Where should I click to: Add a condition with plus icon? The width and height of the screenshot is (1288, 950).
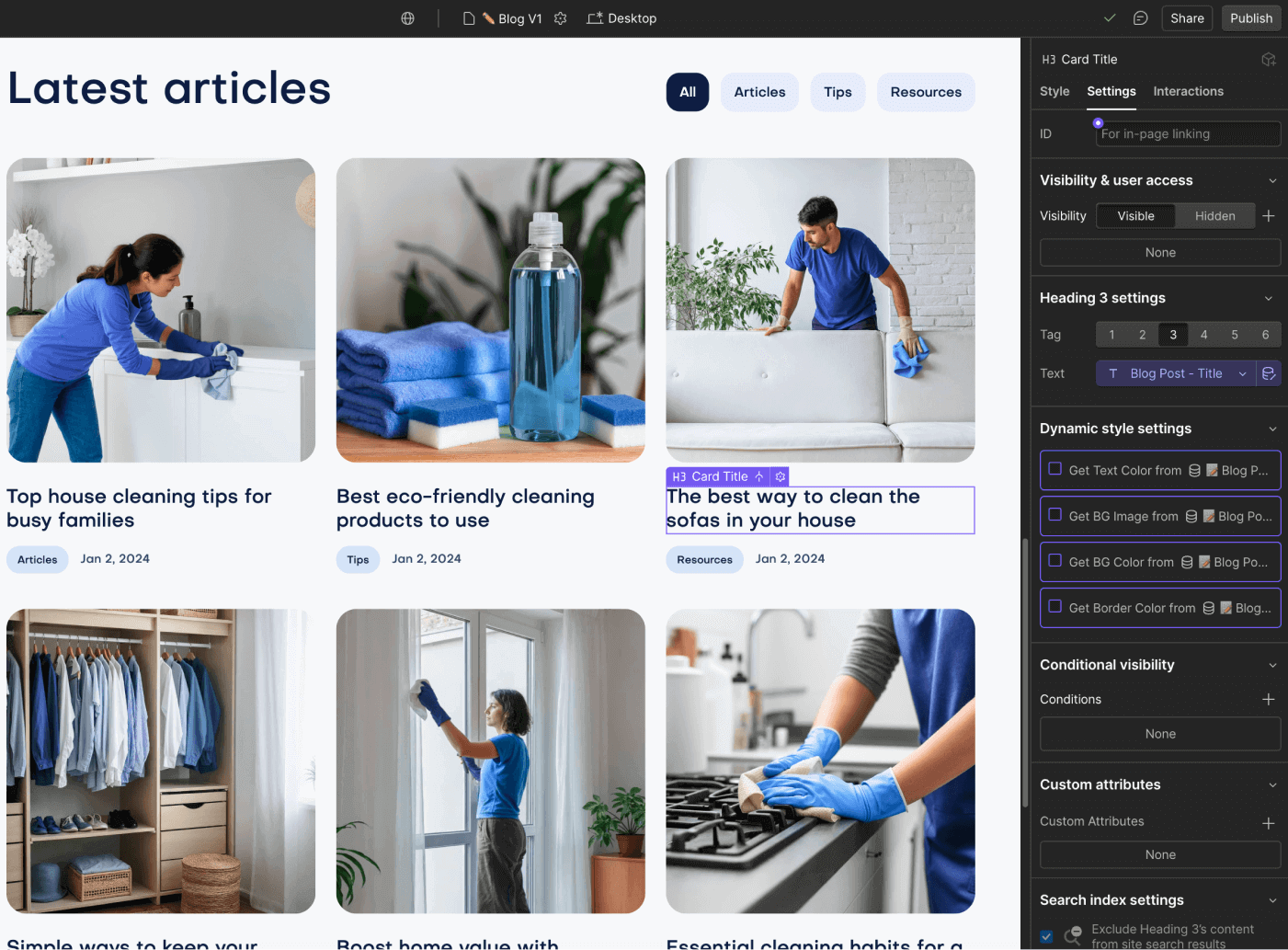[1269, 699]
